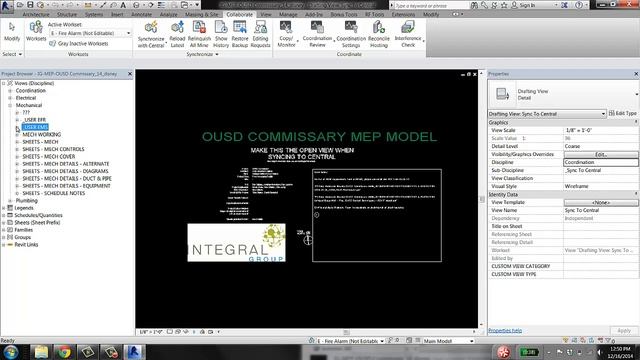Expand the Plumbing node
Viewport: 640px width, 360px height.
(10, 201)
